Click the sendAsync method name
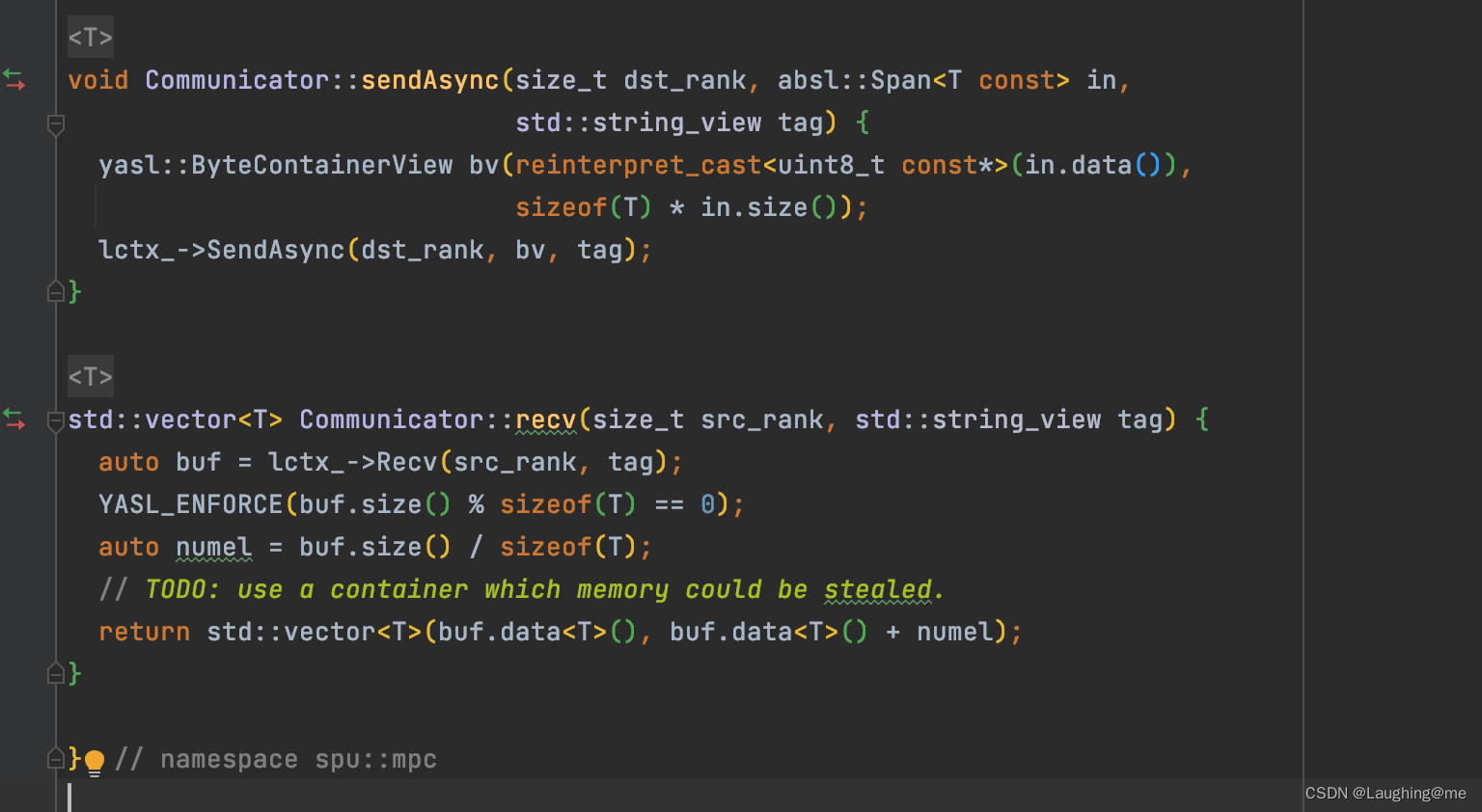Screen dimensions: 1482x812 (430, 80)
